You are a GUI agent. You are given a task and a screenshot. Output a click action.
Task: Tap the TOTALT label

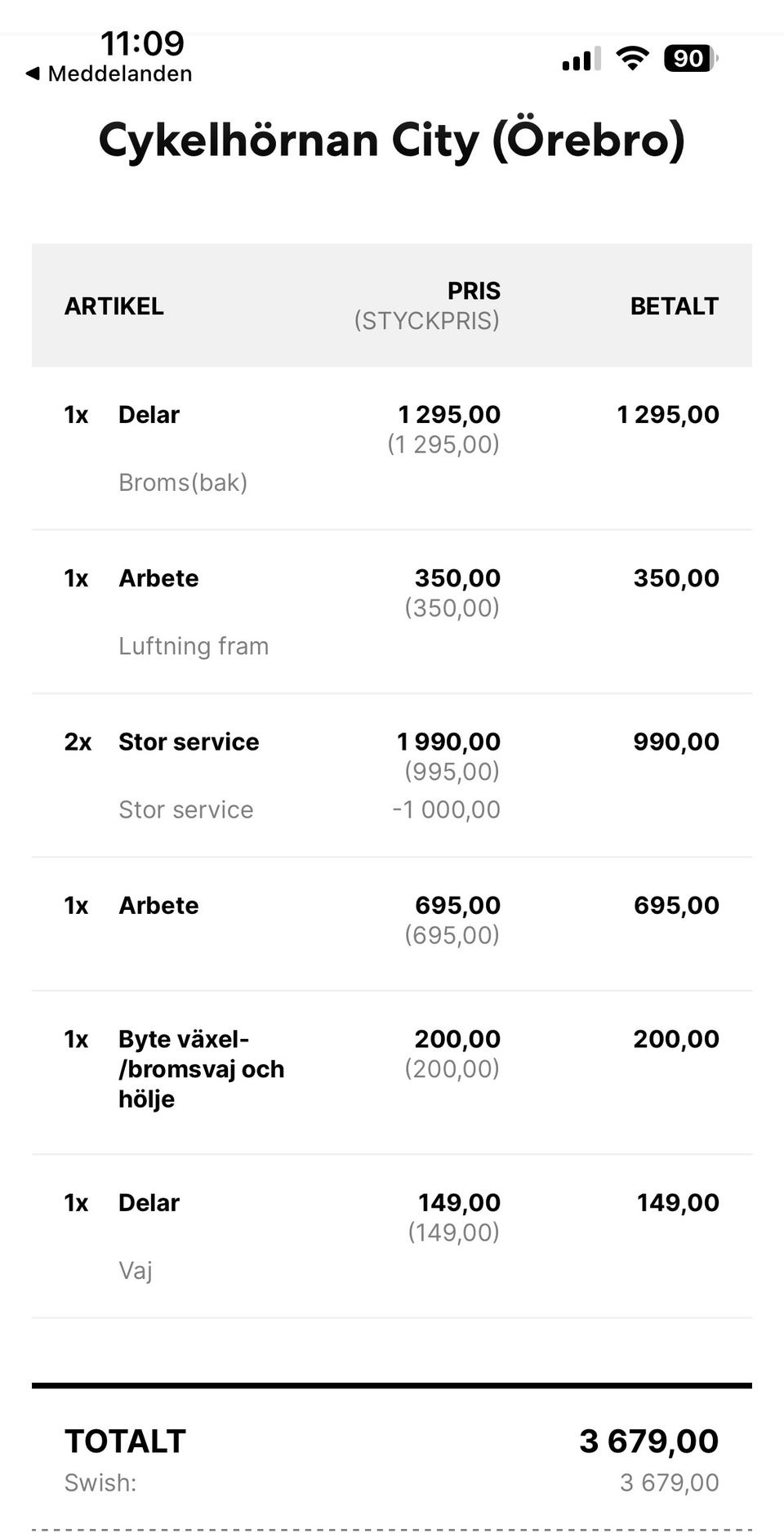(x=125, y=1442)
